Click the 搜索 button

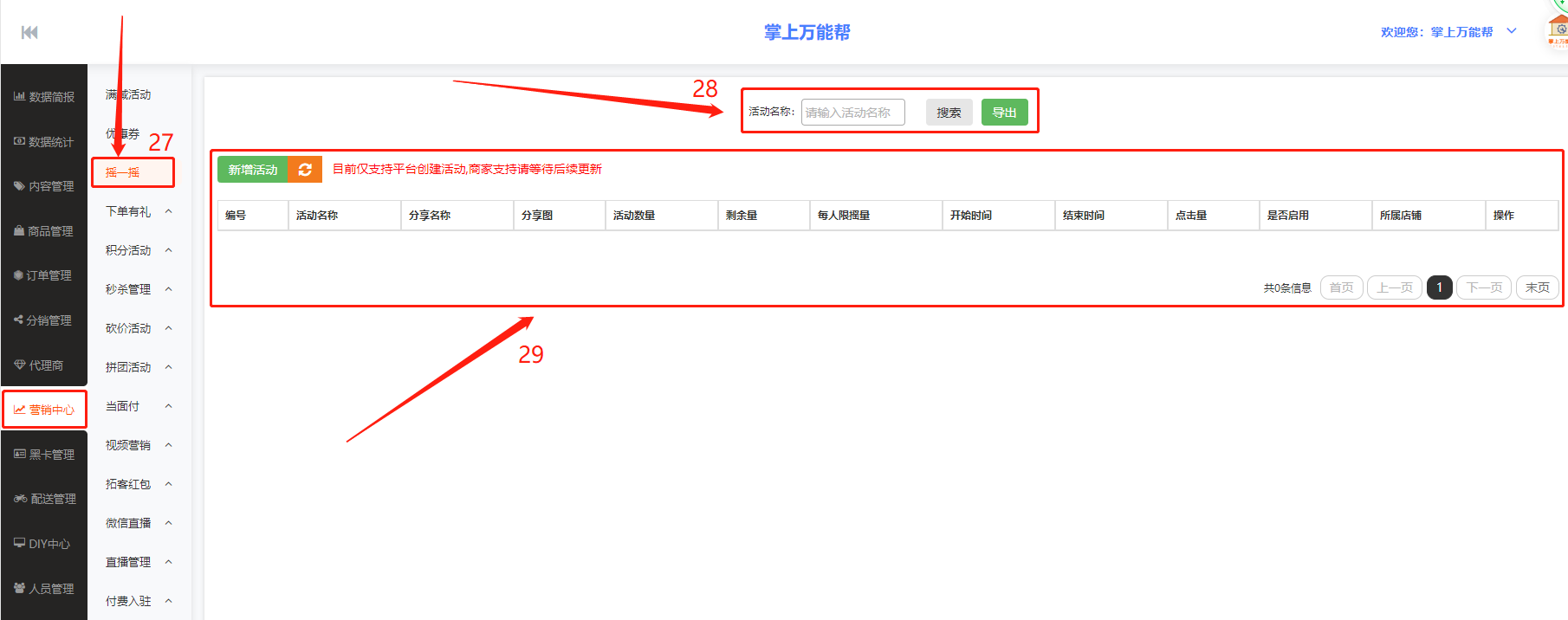tap(949, 113)
